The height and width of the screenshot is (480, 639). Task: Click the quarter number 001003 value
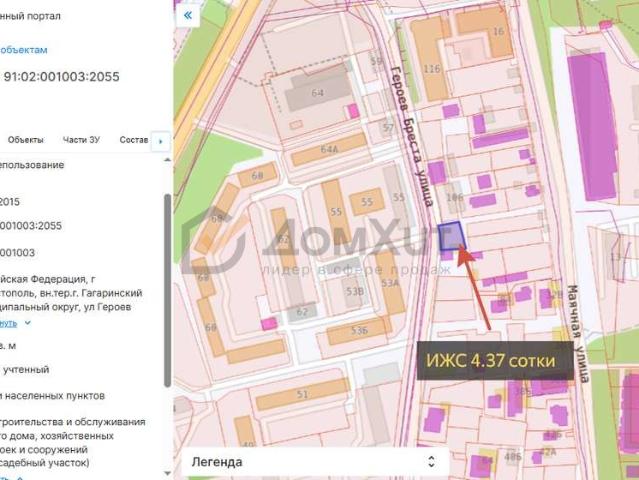(x=18, y=253)
